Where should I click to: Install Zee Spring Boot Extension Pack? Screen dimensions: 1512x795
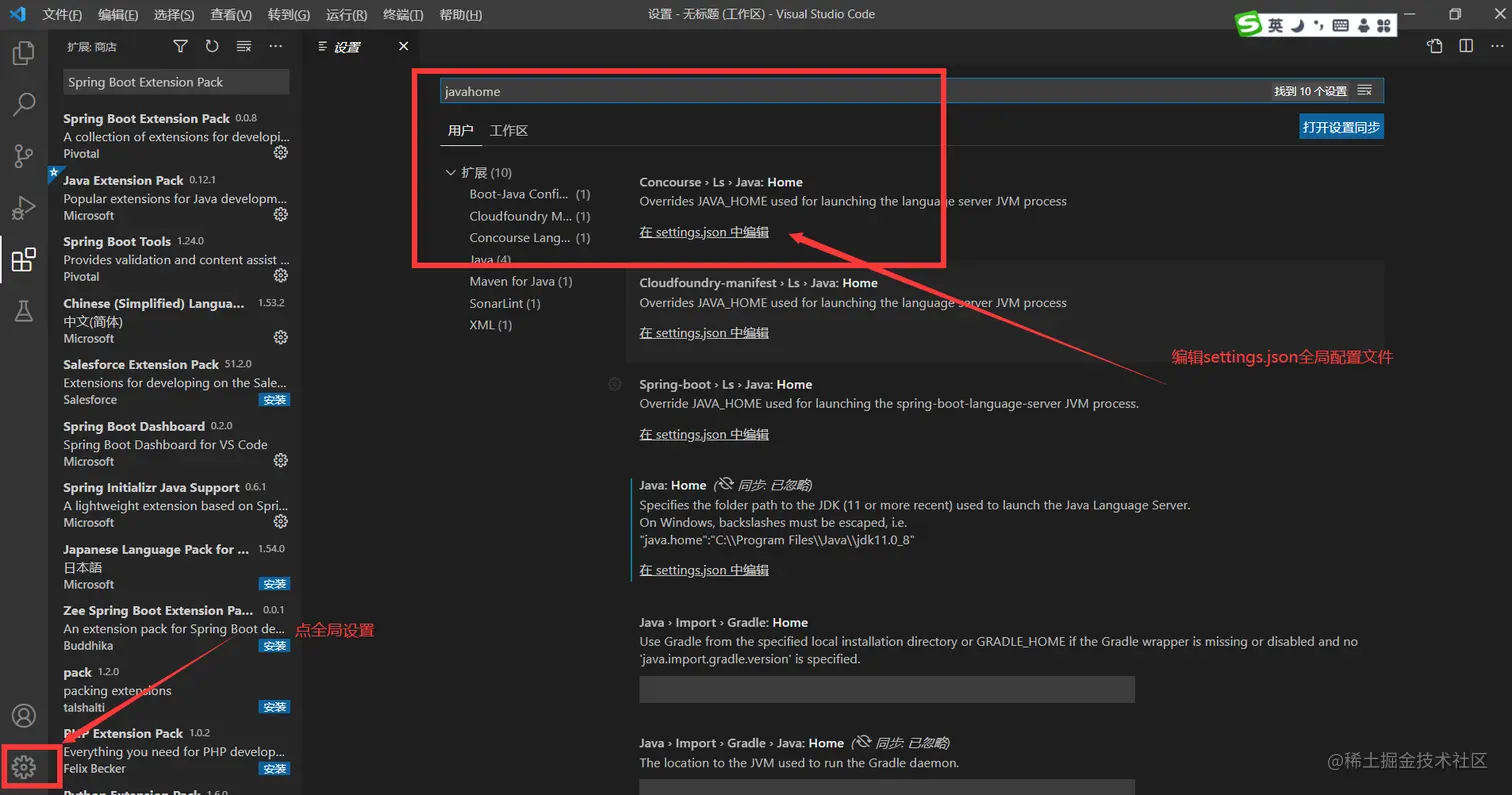[275, 646]
